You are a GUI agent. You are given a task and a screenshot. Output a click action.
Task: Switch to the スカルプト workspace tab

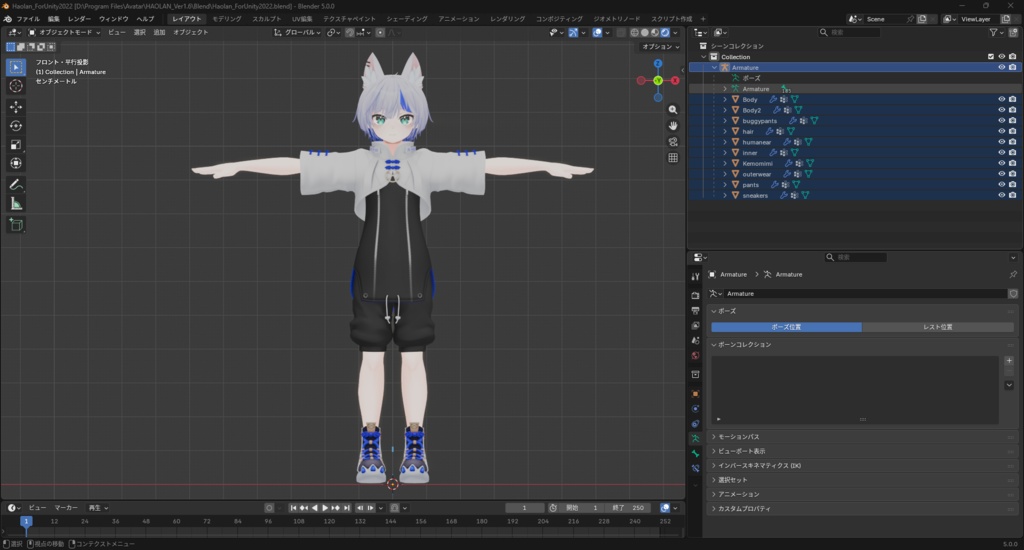click(266, 19)
